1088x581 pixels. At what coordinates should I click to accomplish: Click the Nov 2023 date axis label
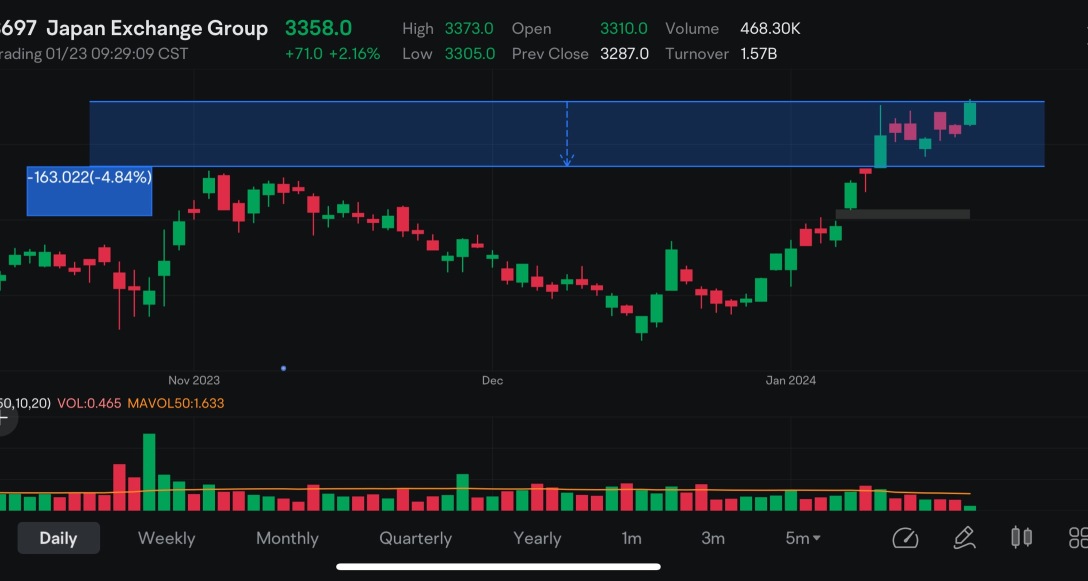(x=194, y=380)
